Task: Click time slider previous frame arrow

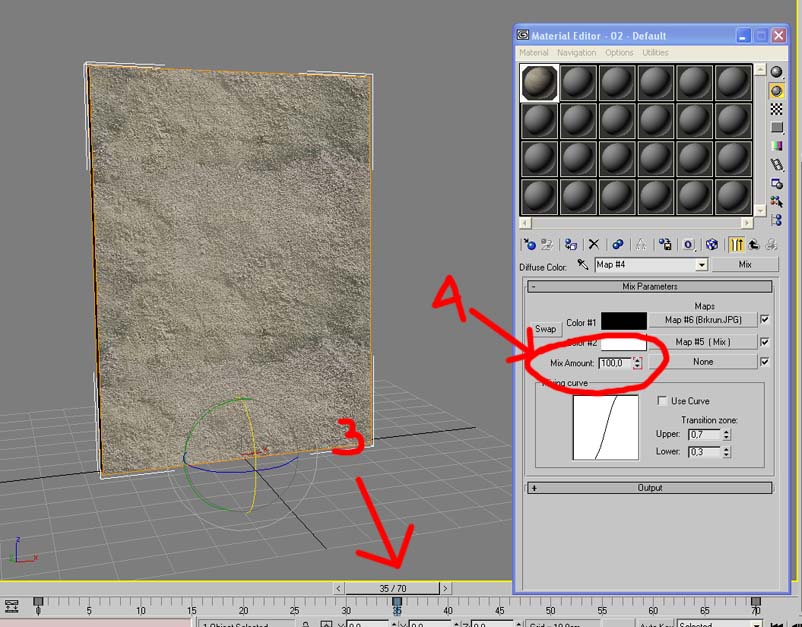Action: (x=339, y=588)
